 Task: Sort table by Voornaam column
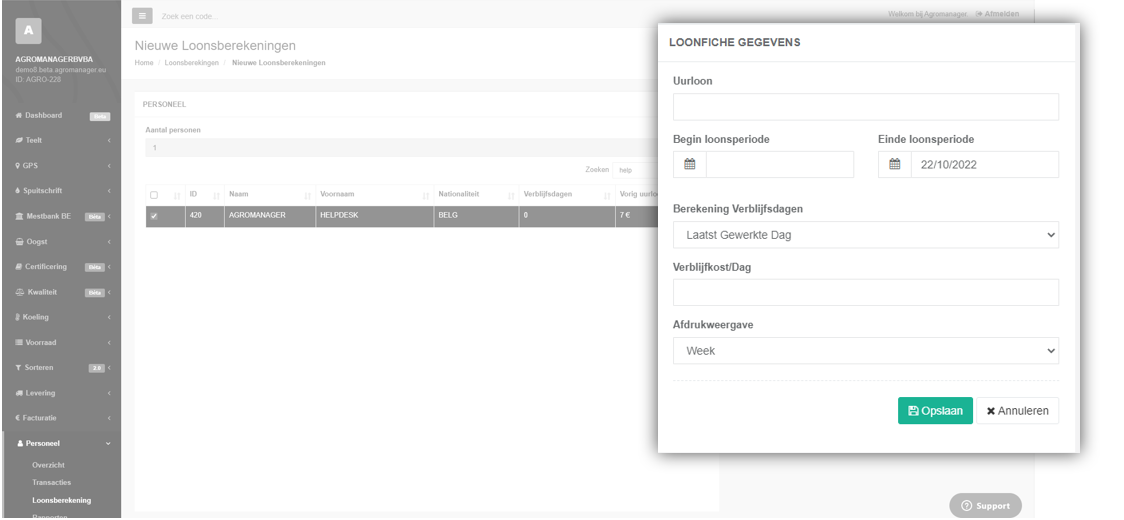point(374,195)
